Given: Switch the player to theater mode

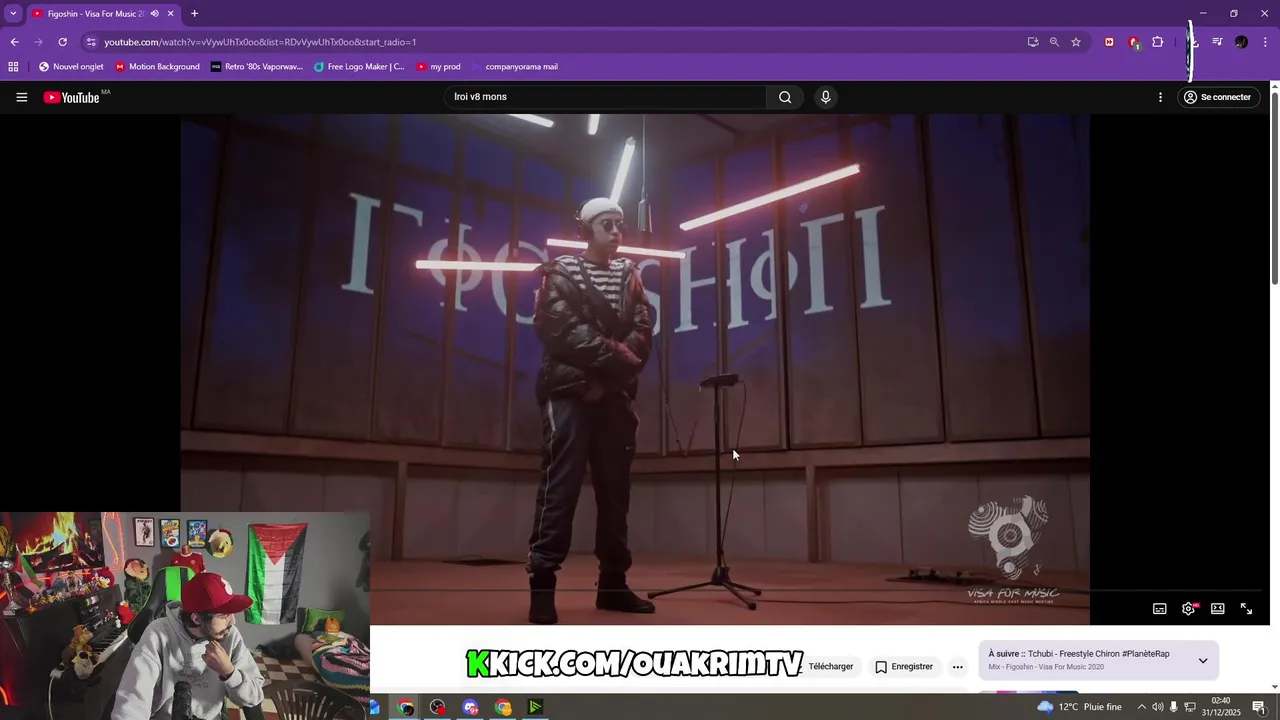Looking at the screenshot, I should click(x=1217, y=608).
